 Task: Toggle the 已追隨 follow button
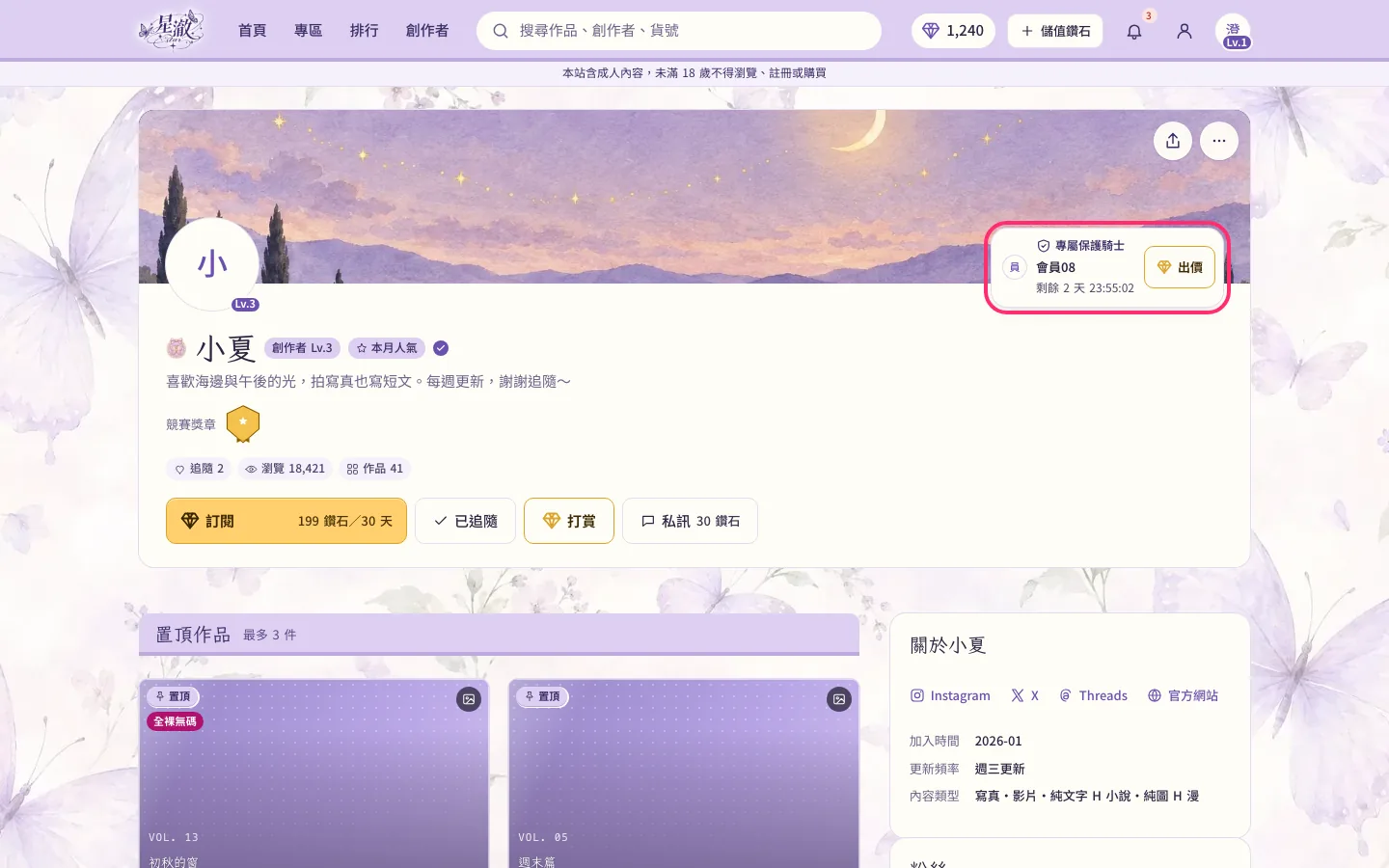(466, 521)
